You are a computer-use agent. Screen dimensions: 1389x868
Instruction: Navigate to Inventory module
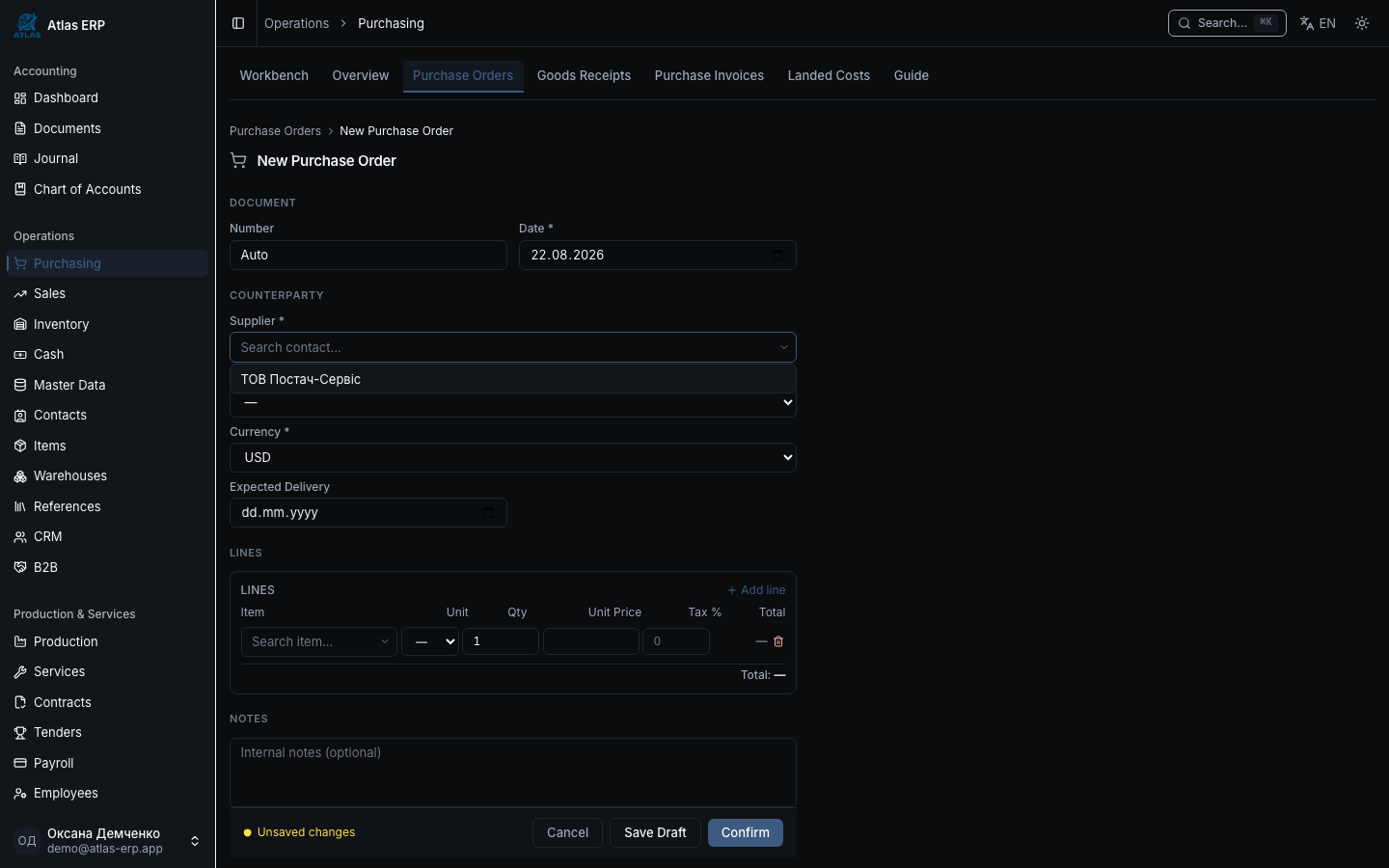pos(107,324)
